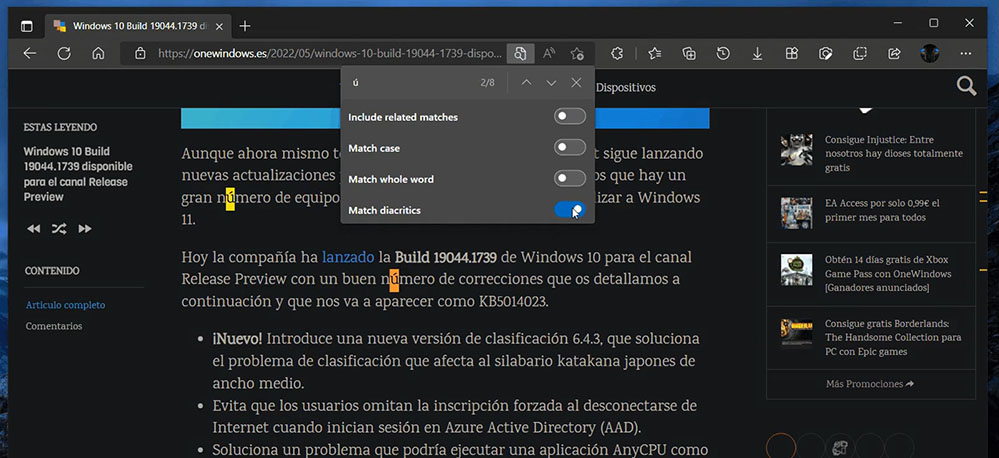
Task: Open Xbox Game Pass giveaway promotion
Action: point(888,274)
